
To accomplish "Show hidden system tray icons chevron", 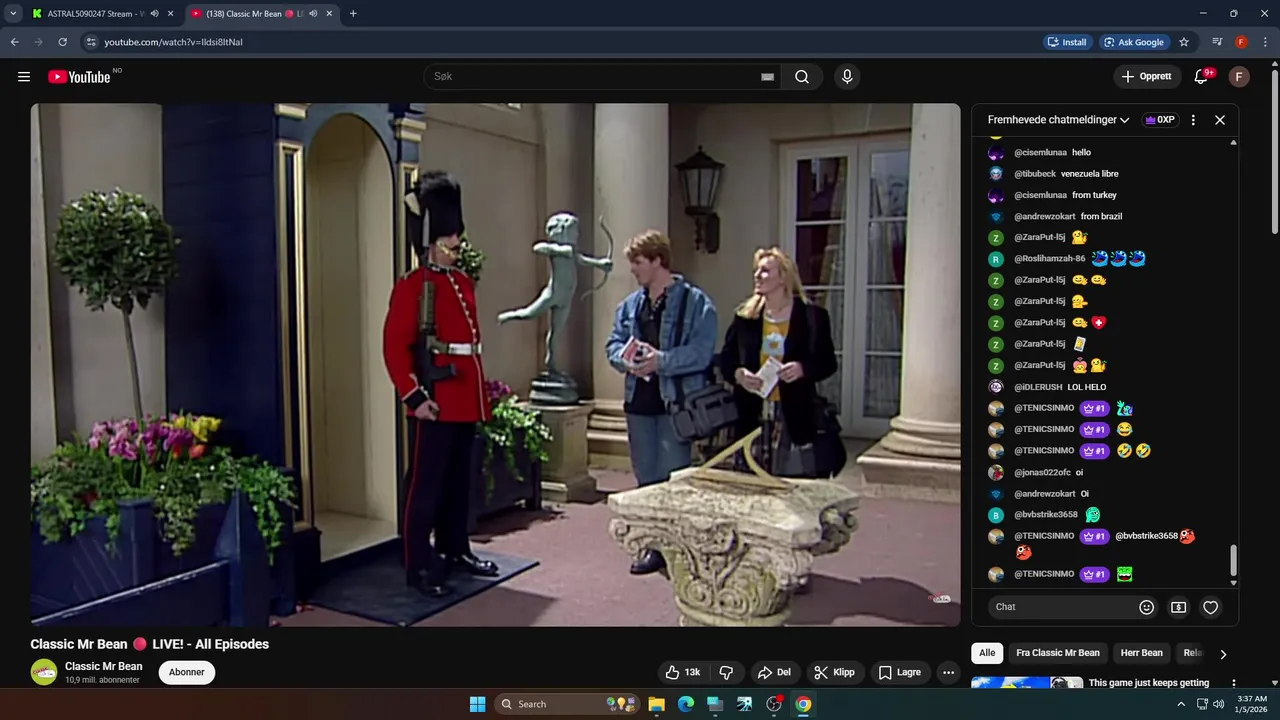I will click(1182, 704).
